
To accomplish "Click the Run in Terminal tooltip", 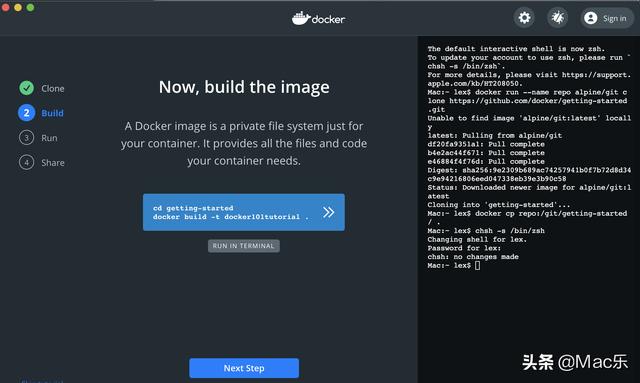I will pyautogui.click(x=244, y=246).
